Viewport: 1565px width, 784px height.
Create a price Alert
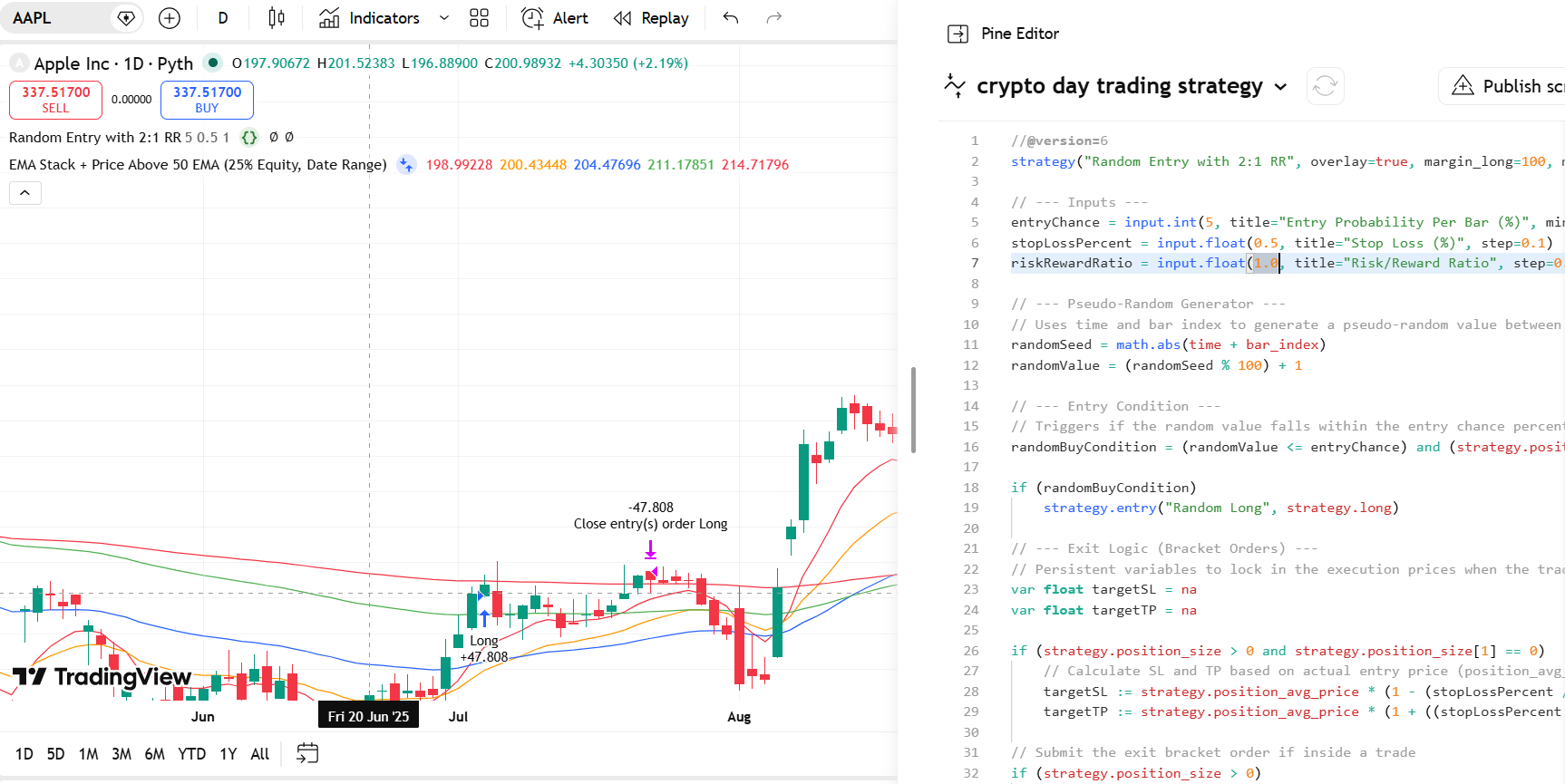(555, 18)
